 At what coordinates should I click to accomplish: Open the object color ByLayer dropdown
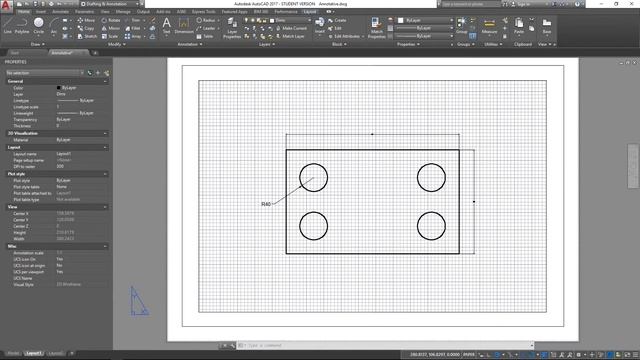pos(425,20)
